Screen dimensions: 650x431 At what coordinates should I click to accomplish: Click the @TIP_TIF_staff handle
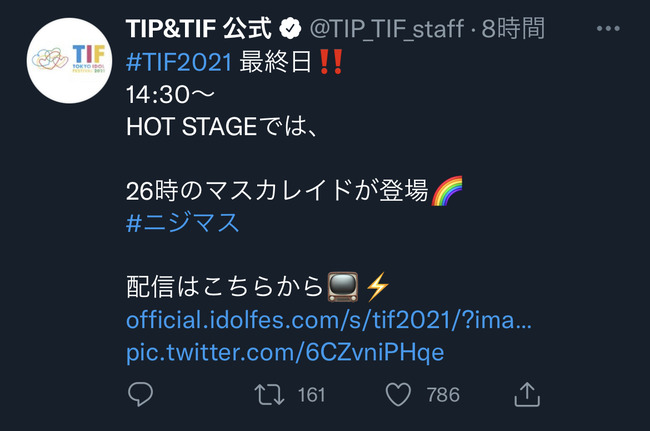387,29
